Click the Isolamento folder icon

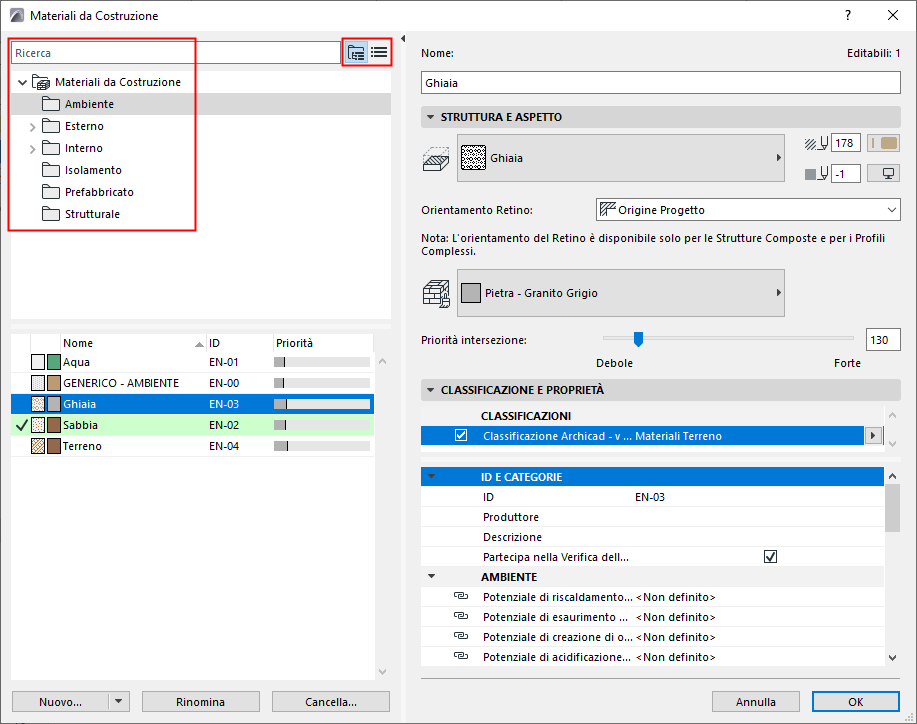point(51,170)
